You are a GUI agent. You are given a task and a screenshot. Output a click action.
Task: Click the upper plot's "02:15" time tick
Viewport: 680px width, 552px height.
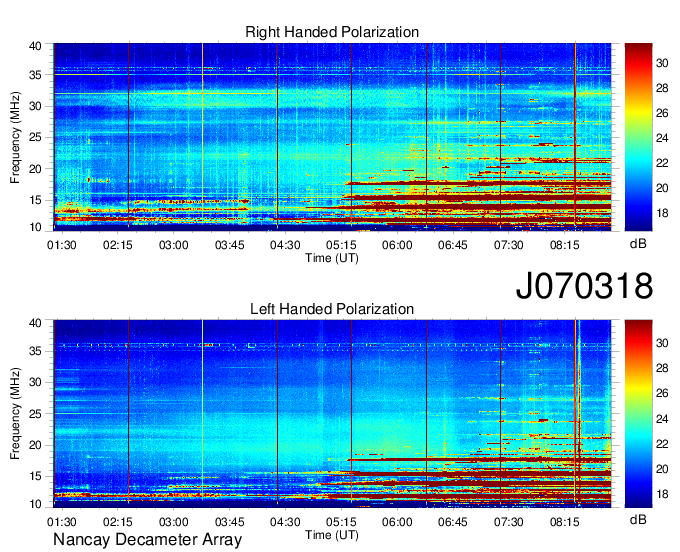(118, 245)
